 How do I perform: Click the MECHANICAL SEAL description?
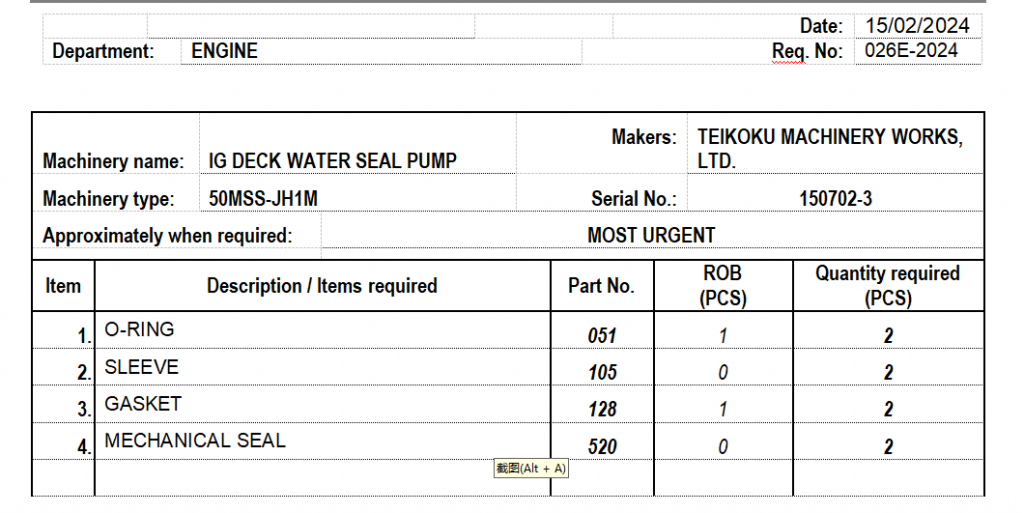tap(195, 440)
